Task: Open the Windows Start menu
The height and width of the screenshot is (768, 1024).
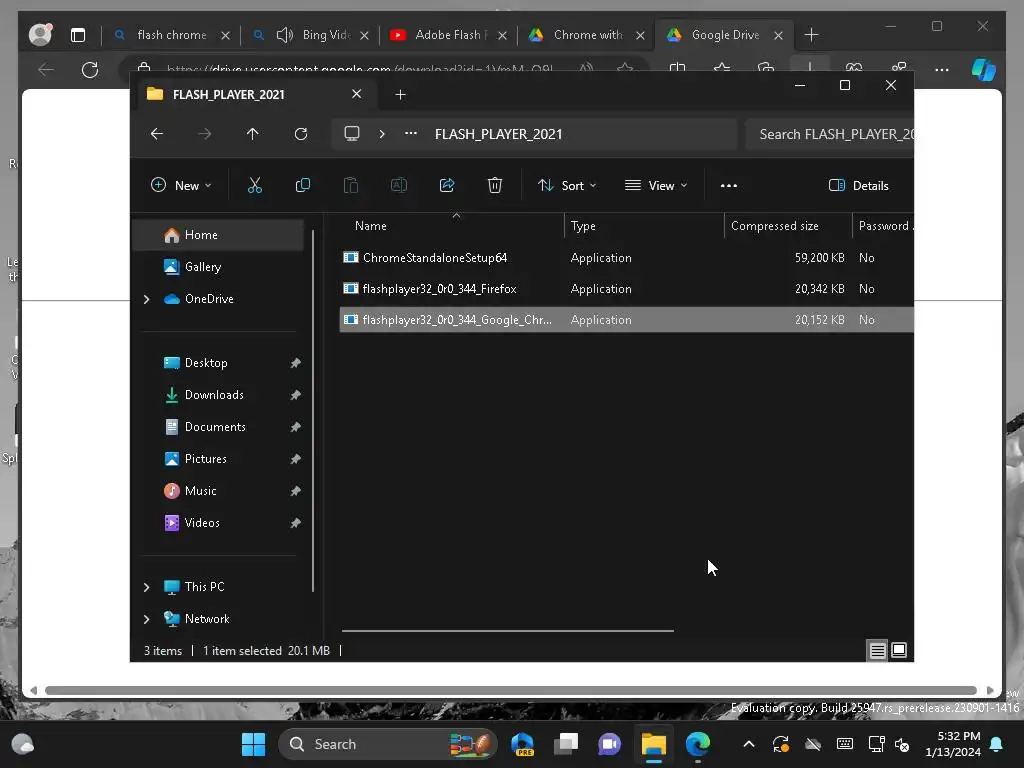Action: click(253, 744)
